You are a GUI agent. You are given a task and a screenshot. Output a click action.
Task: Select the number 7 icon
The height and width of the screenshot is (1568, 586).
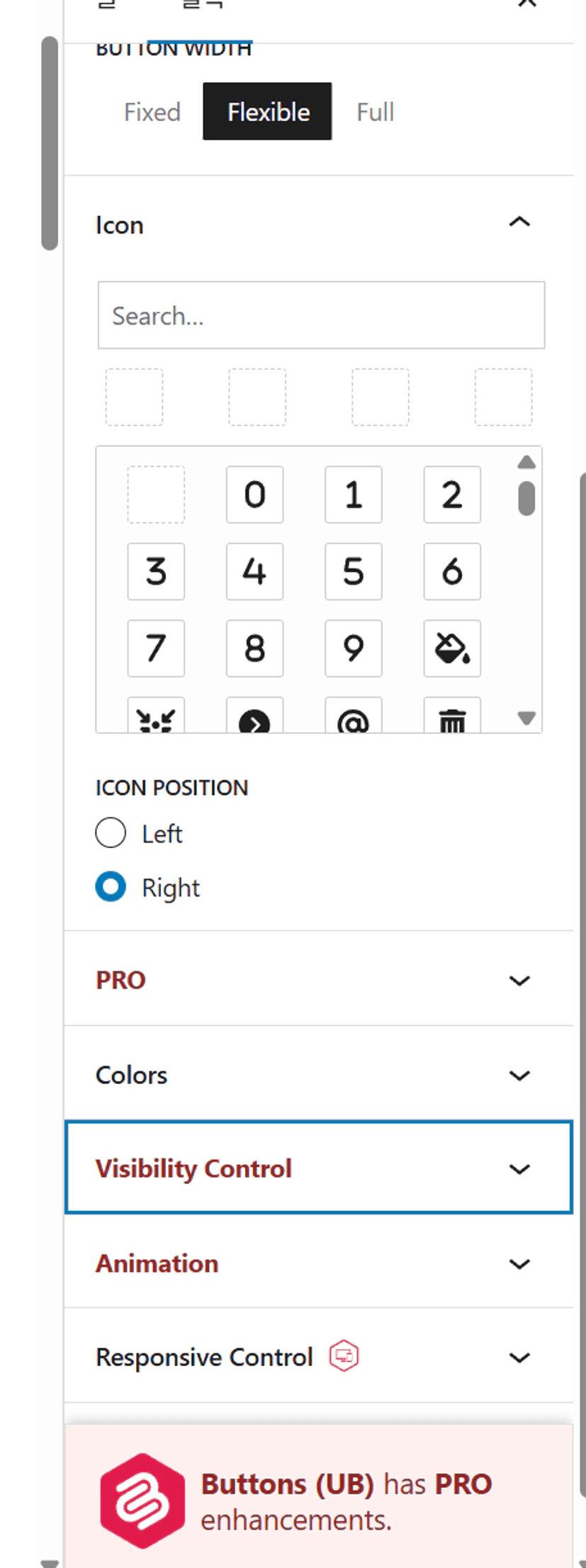156,648
